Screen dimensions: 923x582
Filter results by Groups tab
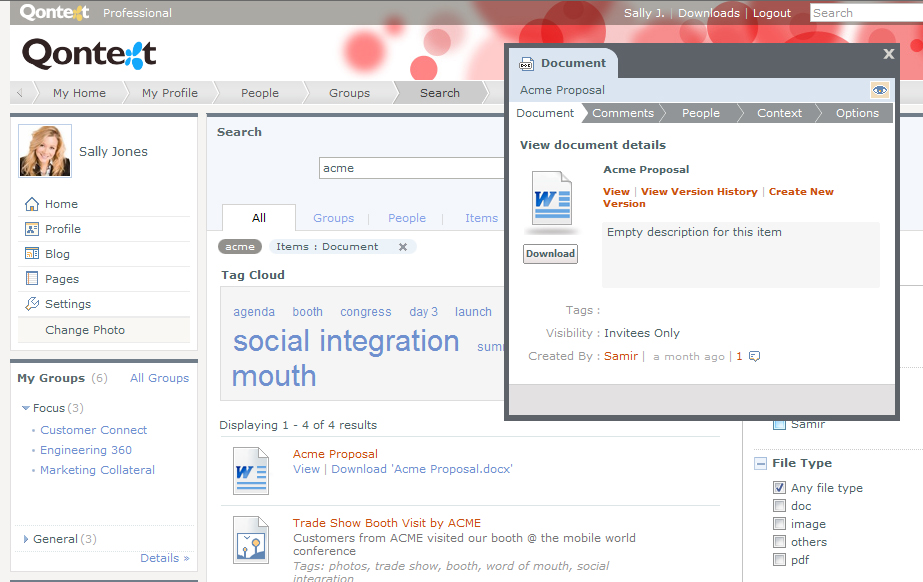coord(333,218)
